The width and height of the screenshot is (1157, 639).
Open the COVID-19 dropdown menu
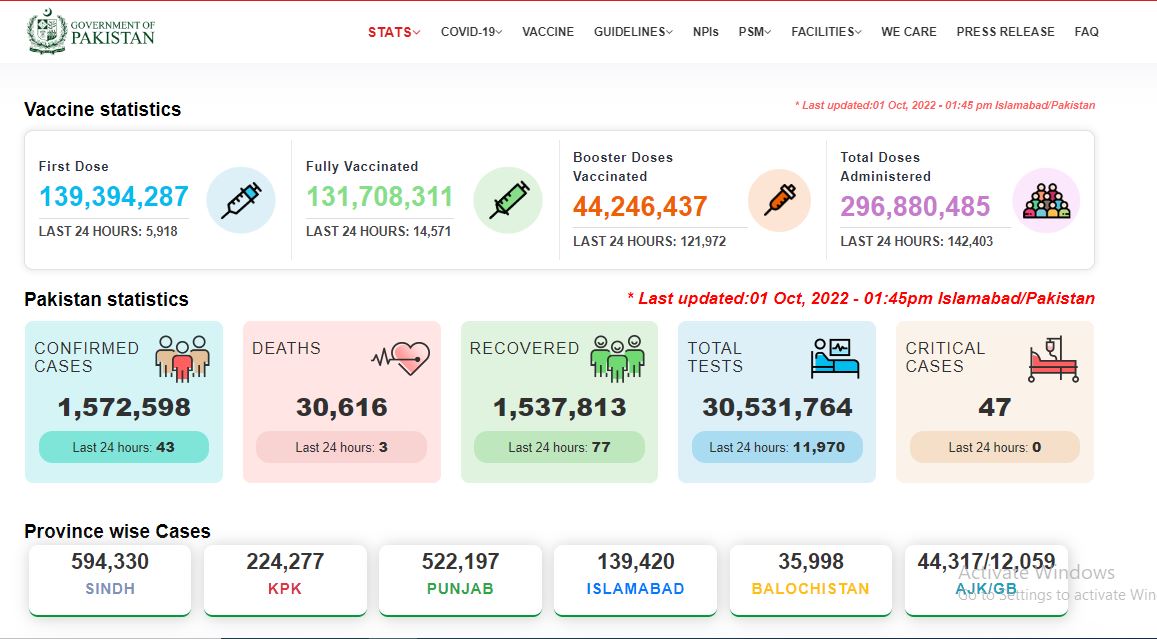pyautogui.click(x=472, y=32)
